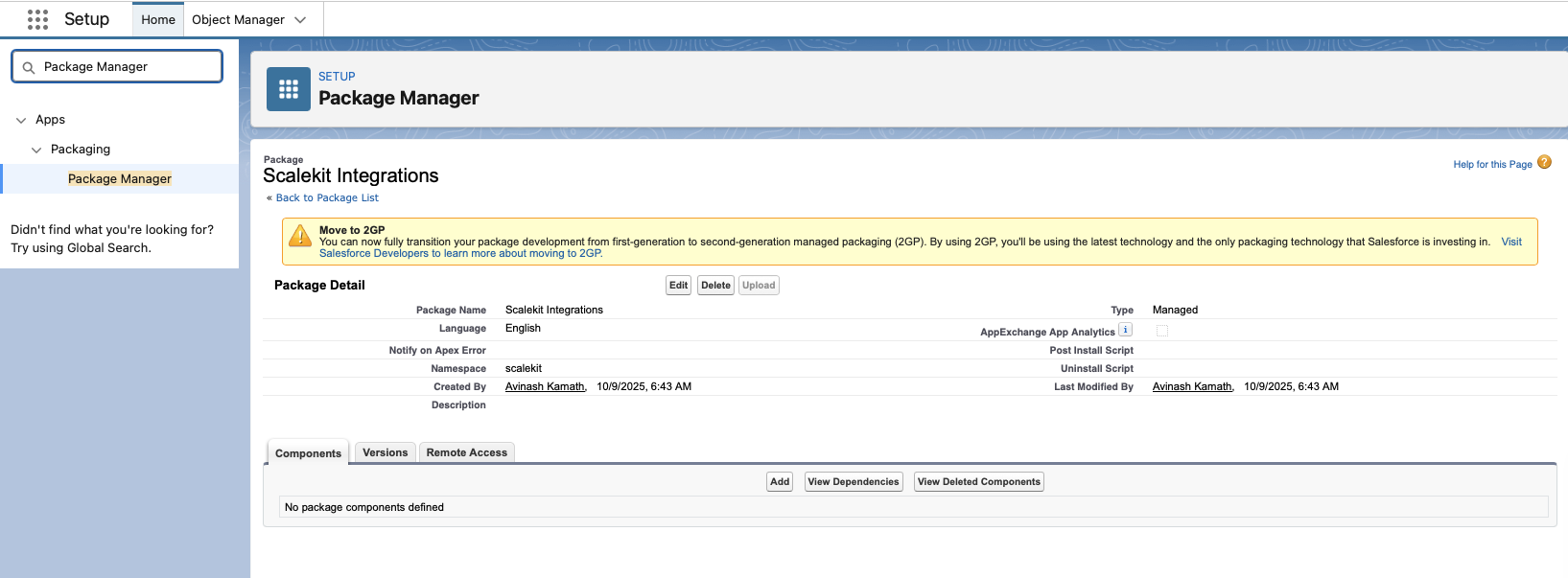Toggle the AppExchange App Analytics checkbox
The width and height of the screenshot is (1568, 578).
(x=1162, y=331)
